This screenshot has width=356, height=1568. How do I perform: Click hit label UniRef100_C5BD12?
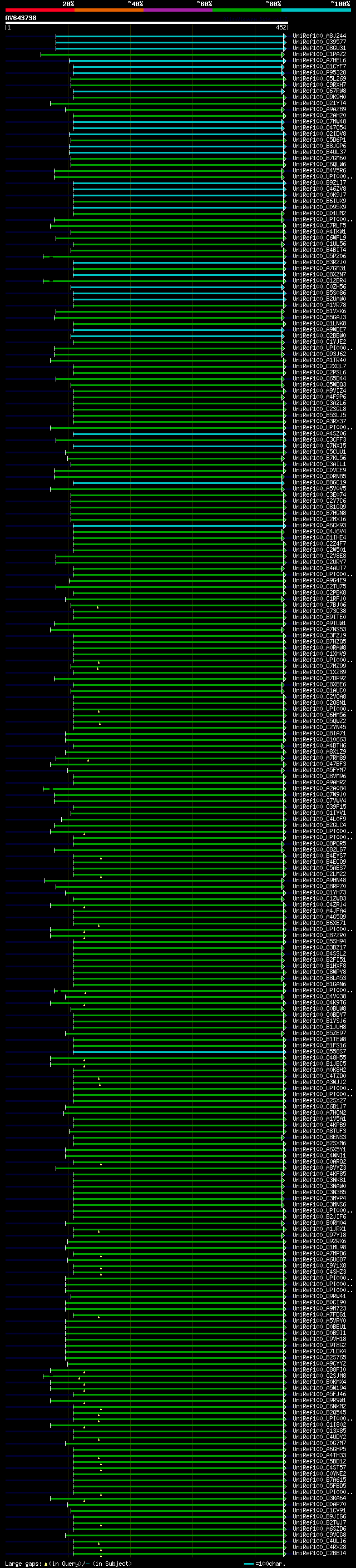click(x=319, y=1461)
